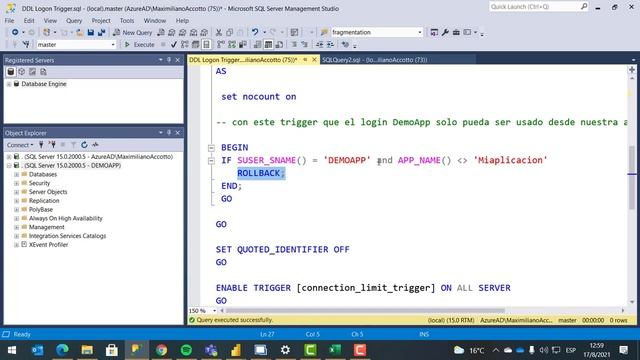Open the 150 % zoom dropdown
The height and width of the screenshot is (360, 640).
pos(214,311)
